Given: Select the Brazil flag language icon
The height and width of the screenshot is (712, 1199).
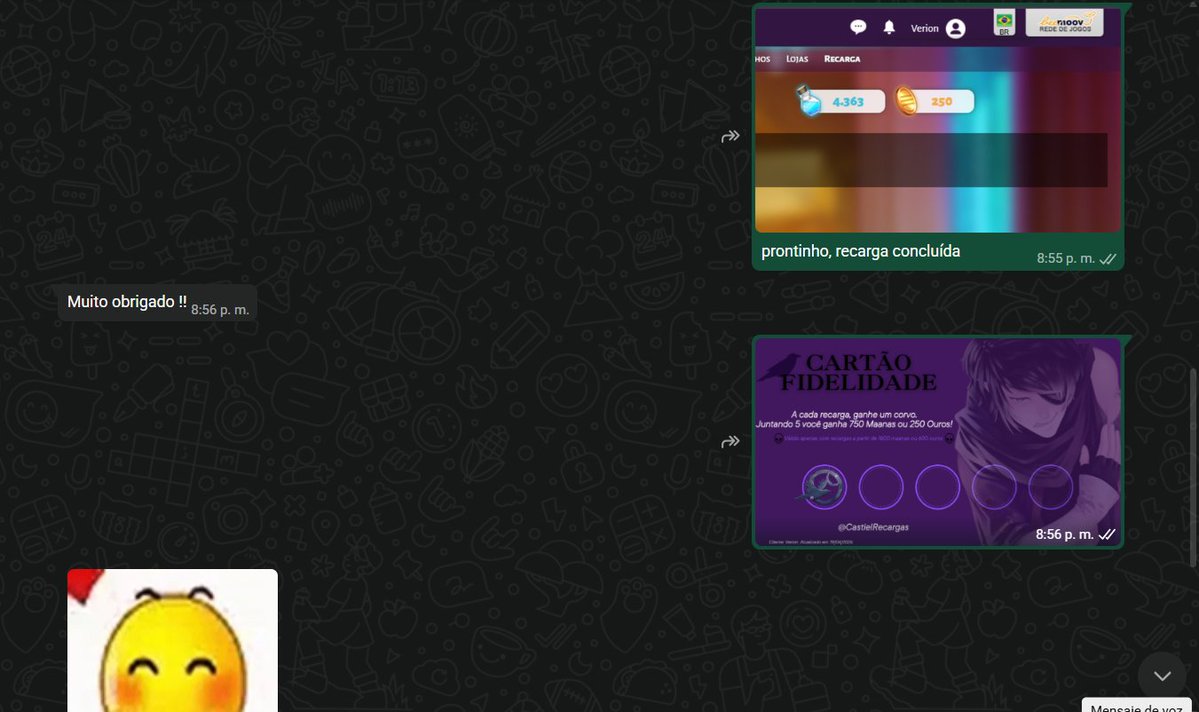Looking at the screenshot, I should pyautogui.click(x=1002, y=20).
